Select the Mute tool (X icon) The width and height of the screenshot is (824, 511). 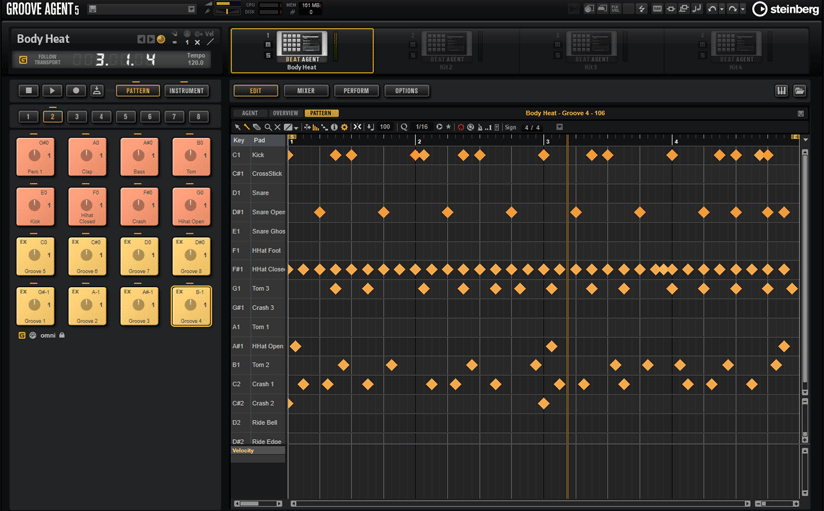click(x=277, y=127)
